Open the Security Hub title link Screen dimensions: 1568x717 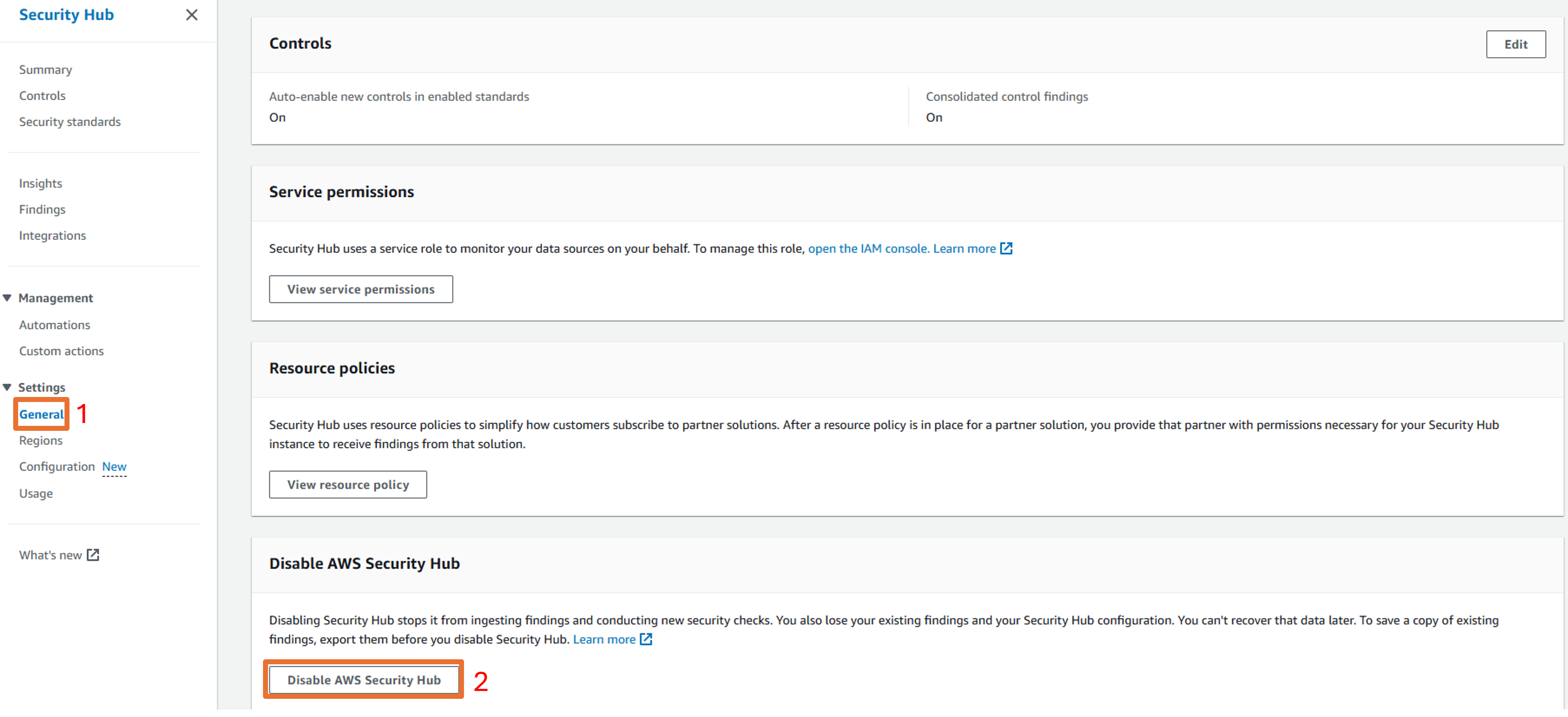[x=66, y=15]
